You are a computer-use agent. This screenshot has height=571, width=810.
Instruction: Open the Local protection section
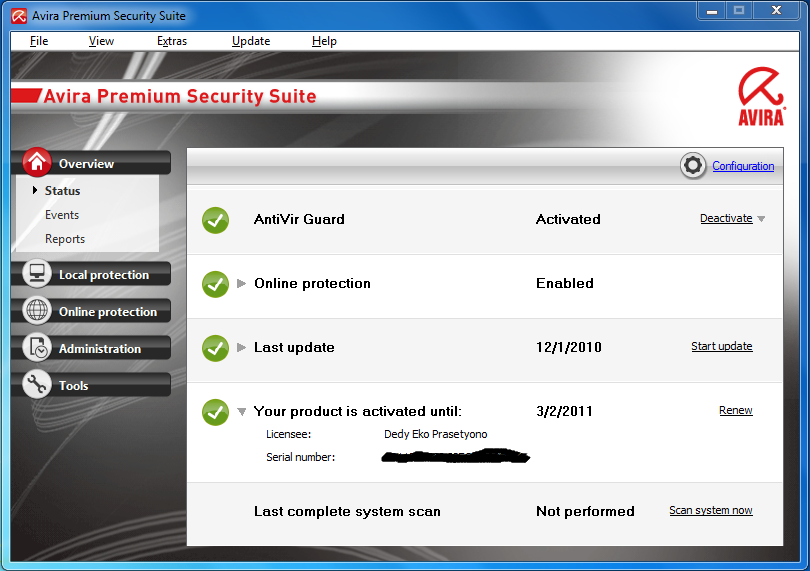pos(104,275)
